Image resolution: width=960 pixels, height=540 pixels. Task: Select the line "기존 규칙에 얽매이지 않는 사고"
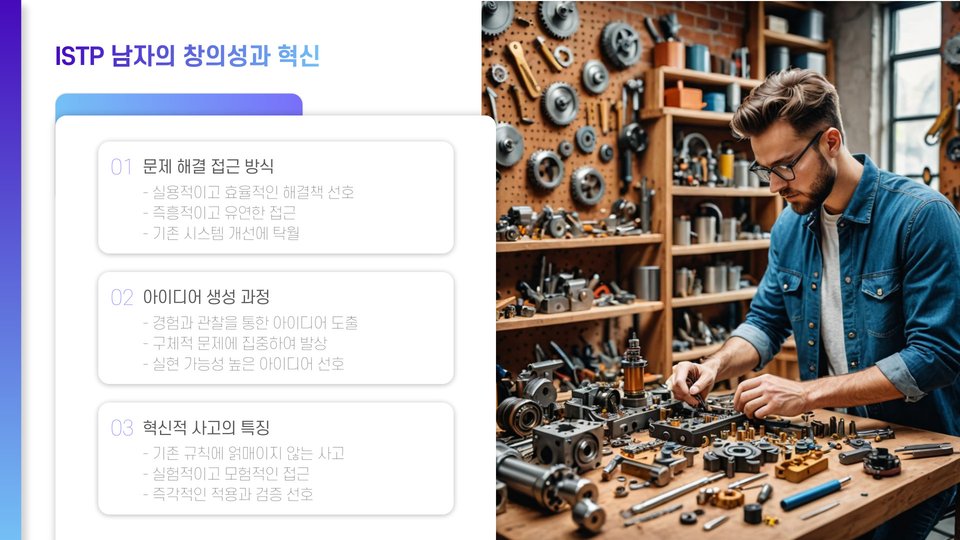[244, 453]
